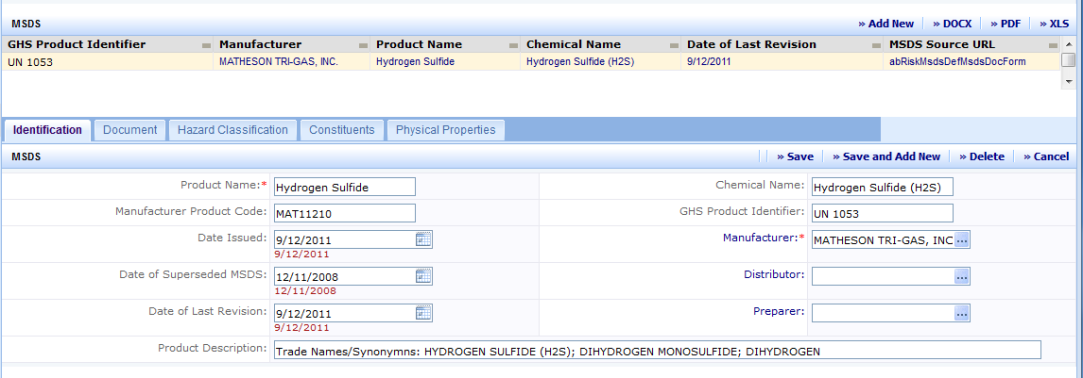Open MATHESON TRI-GAS, INC. manufacturer link
This screenshot has width=1083, height=378.
pos(278,62)
